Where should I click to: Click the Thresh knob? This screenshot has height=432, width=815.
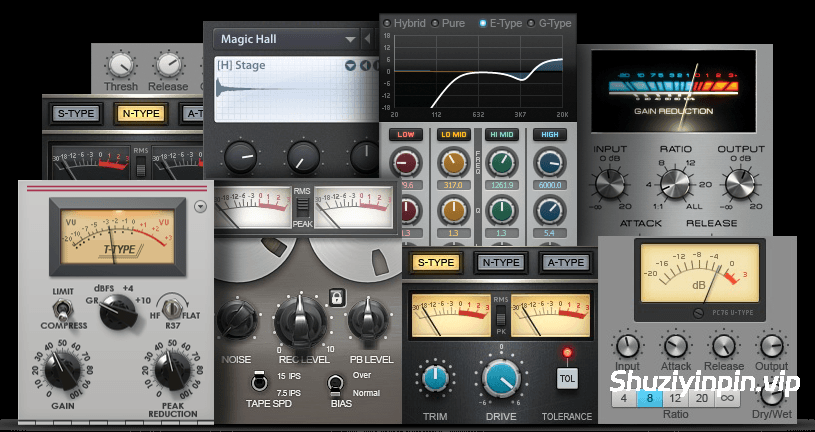pos(121,65)
